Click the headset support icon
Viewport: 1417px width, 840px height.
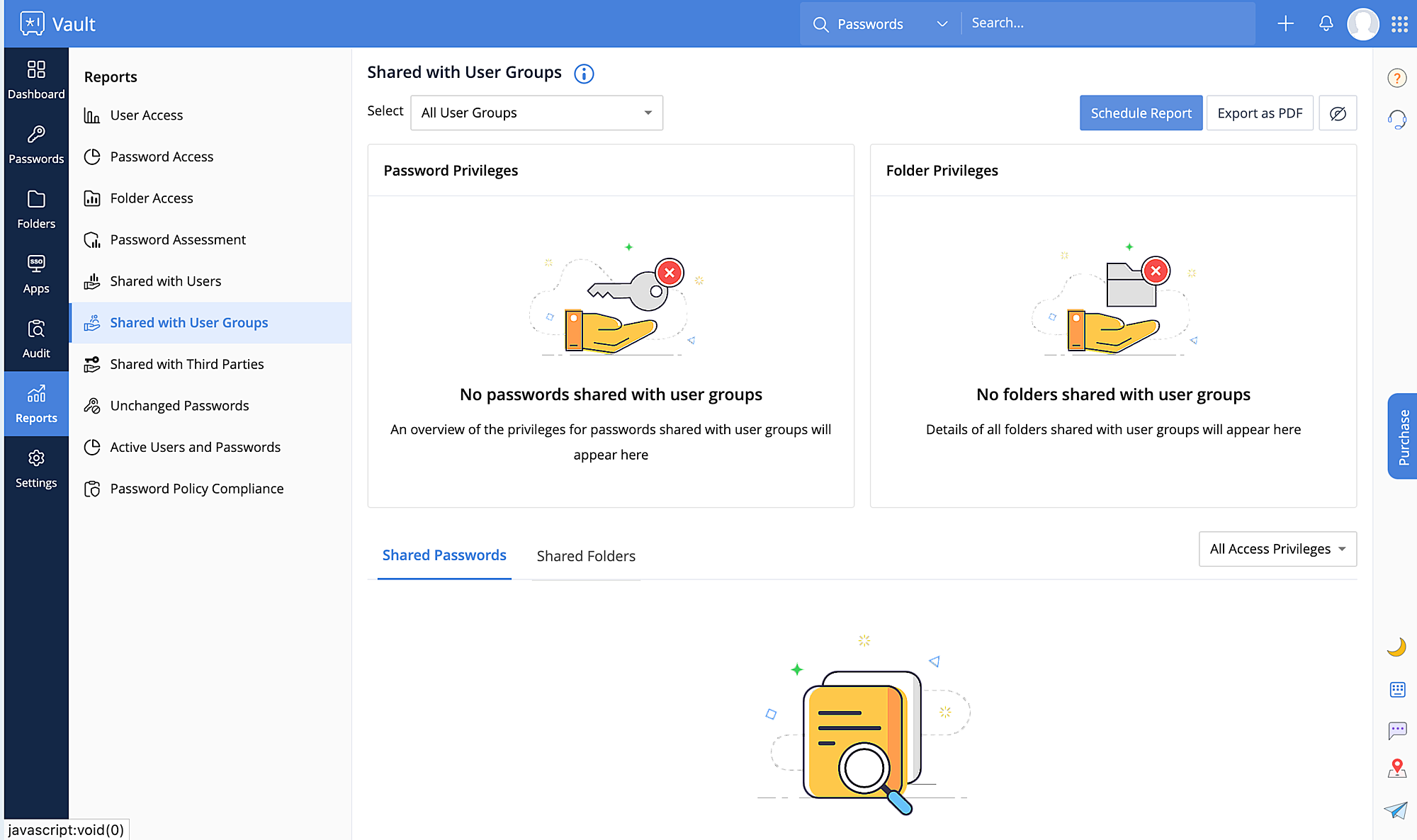tap(1396, 119)
